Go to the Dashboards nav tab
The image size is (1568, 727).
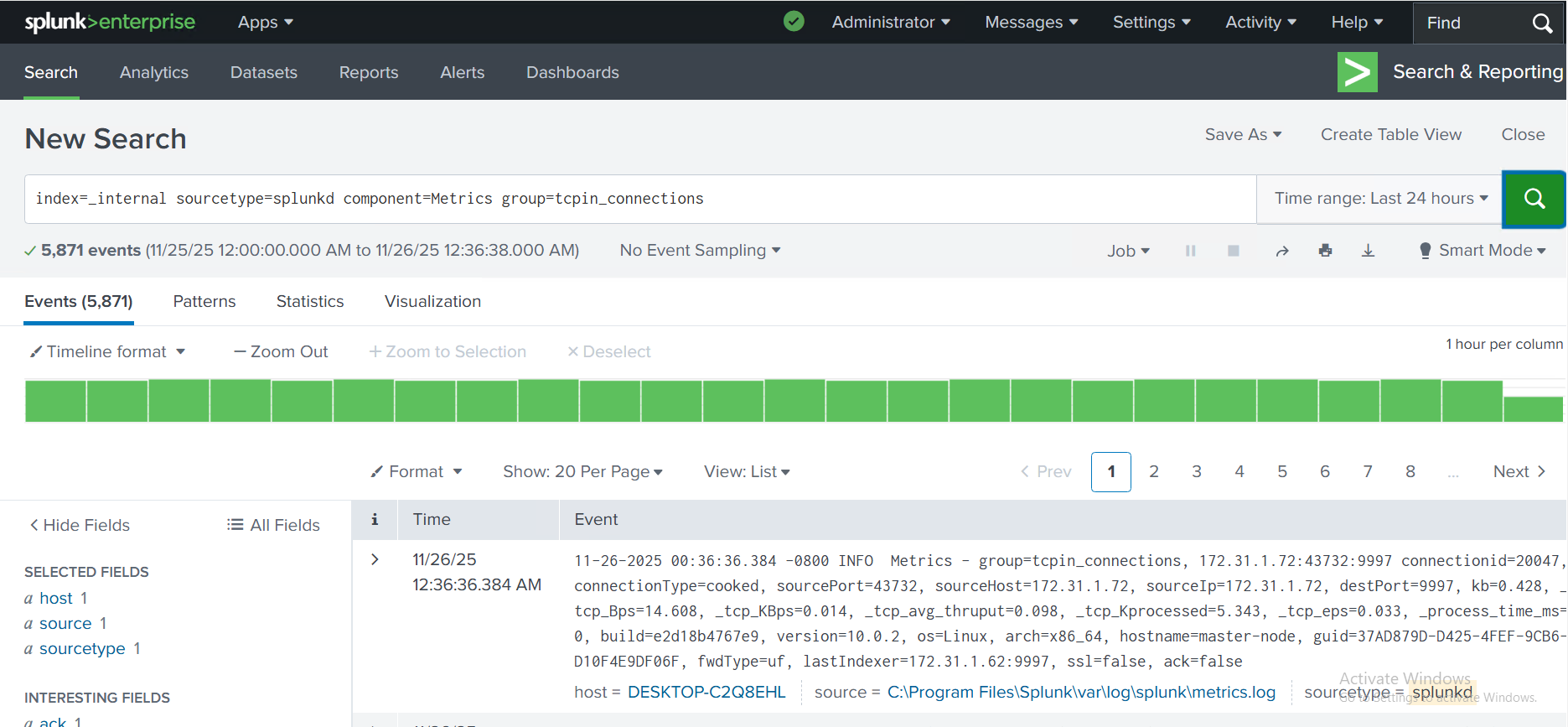[572, 73]
